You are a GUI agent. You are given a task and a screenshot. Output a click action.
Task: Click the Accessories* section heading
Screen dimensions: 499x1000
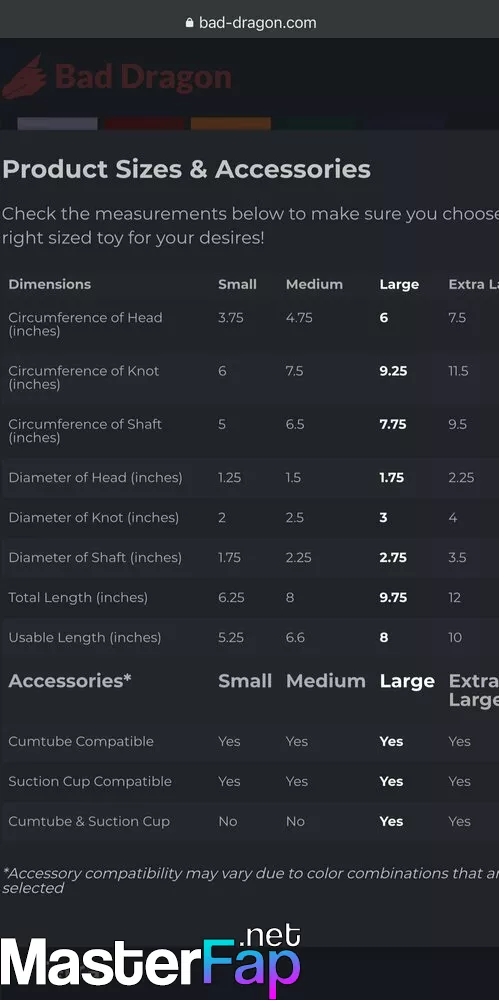point(70,680)
